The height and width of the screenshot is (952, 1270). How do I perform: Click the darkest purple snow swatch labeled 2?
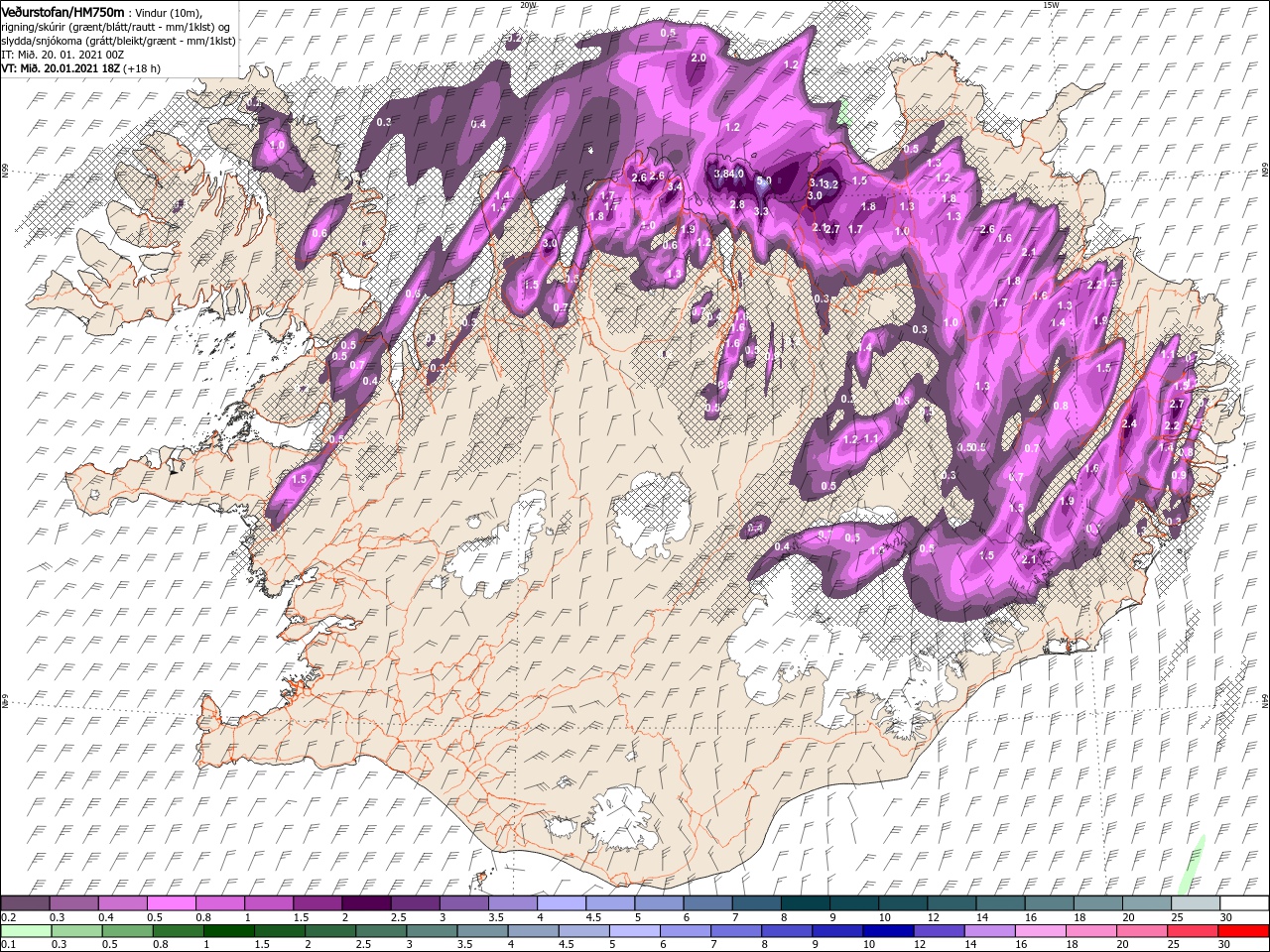click(366, 902)
